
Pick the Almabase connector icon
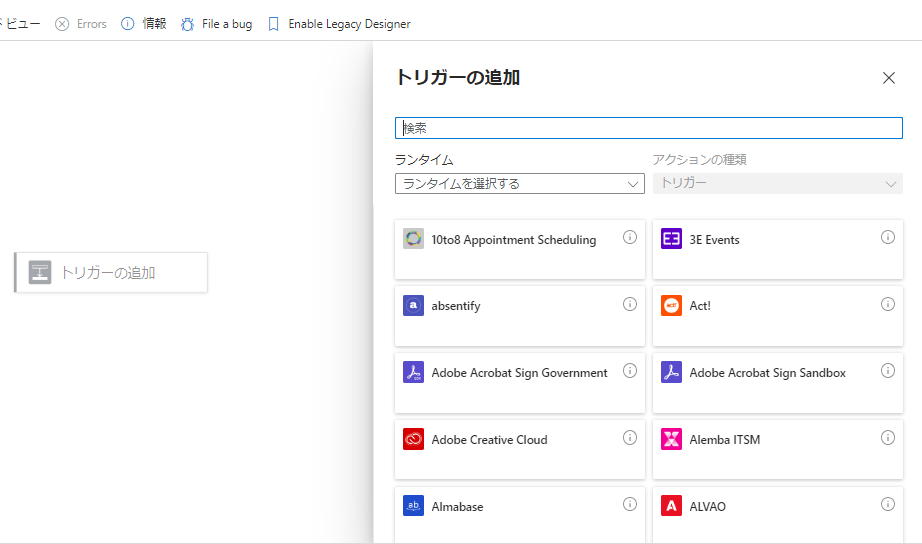pos(414,506)
